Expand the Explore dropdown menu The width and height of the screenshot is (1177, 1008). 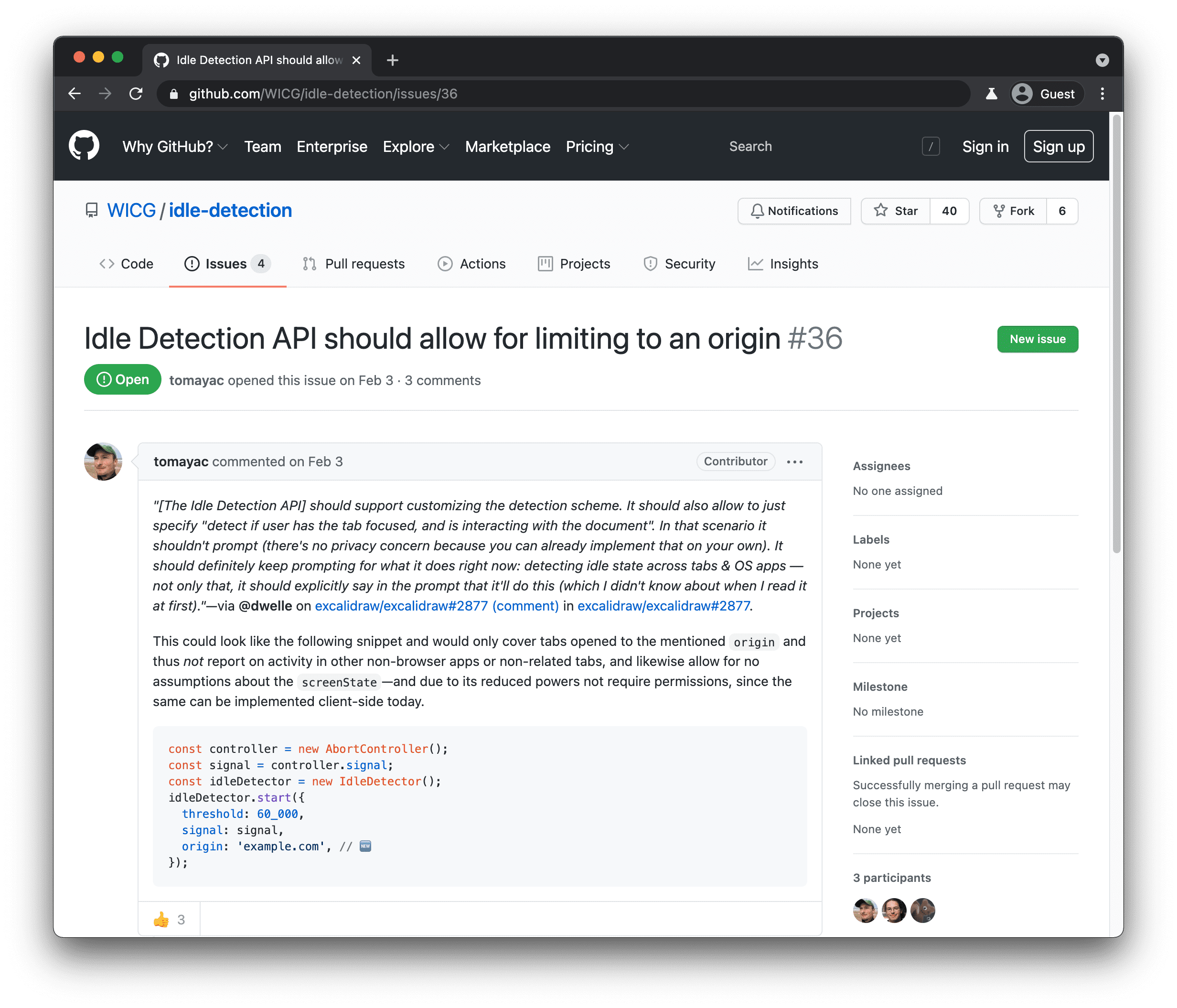tap(414, 147)
